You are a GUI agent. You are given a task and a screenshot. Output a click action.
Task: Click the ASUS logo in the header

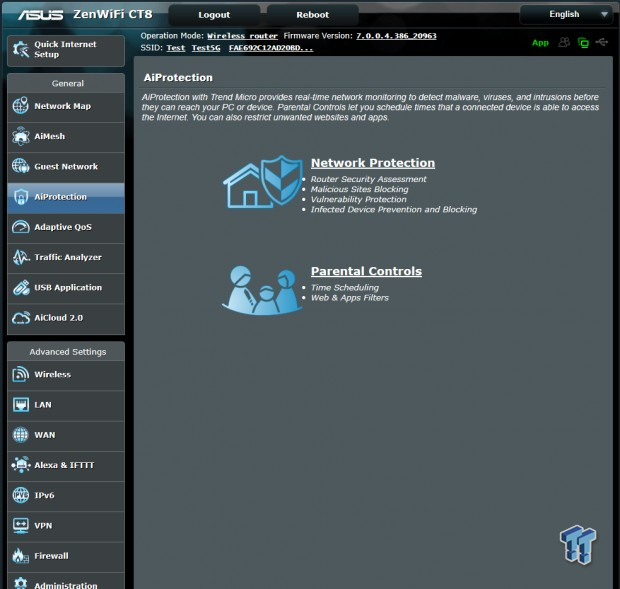pyautogui.click(x=41, y=15)
